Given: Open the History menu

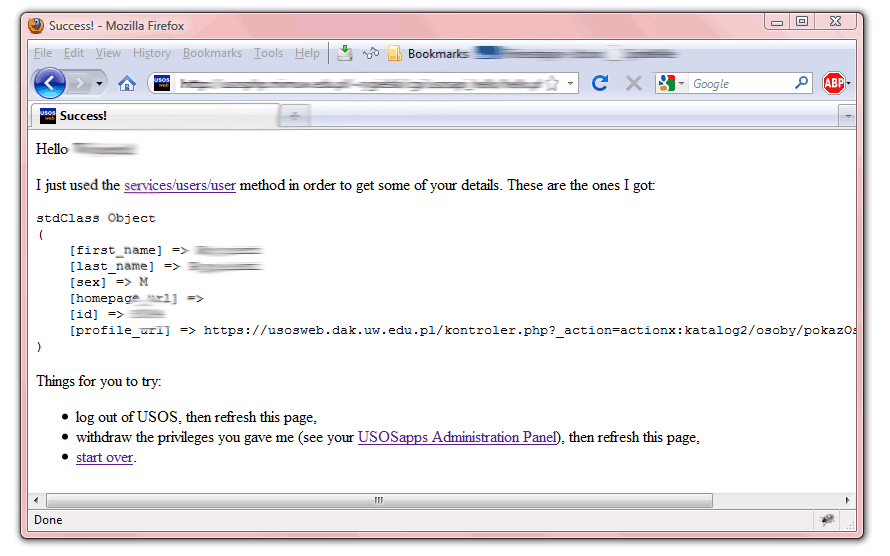Looking at the screenshot, I should coord(151,53).
